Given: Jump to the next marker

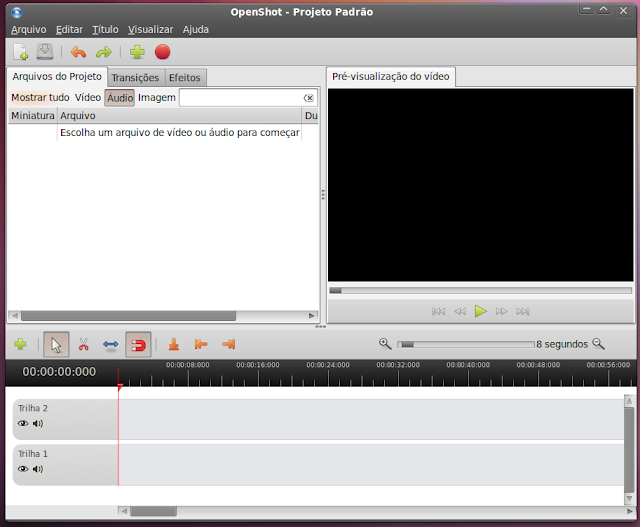Looking at the screenshot, I should click(229, 345).
